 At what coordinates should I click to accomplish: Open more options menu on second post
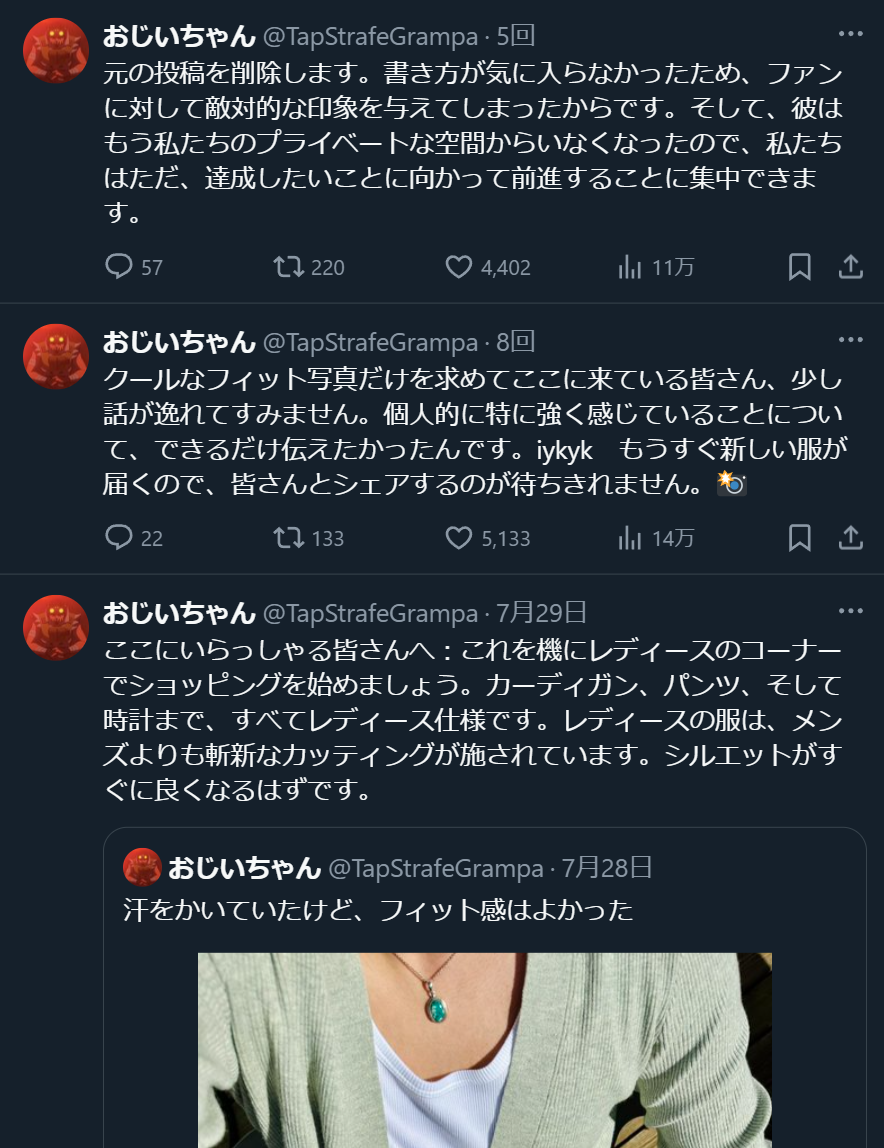850,340
